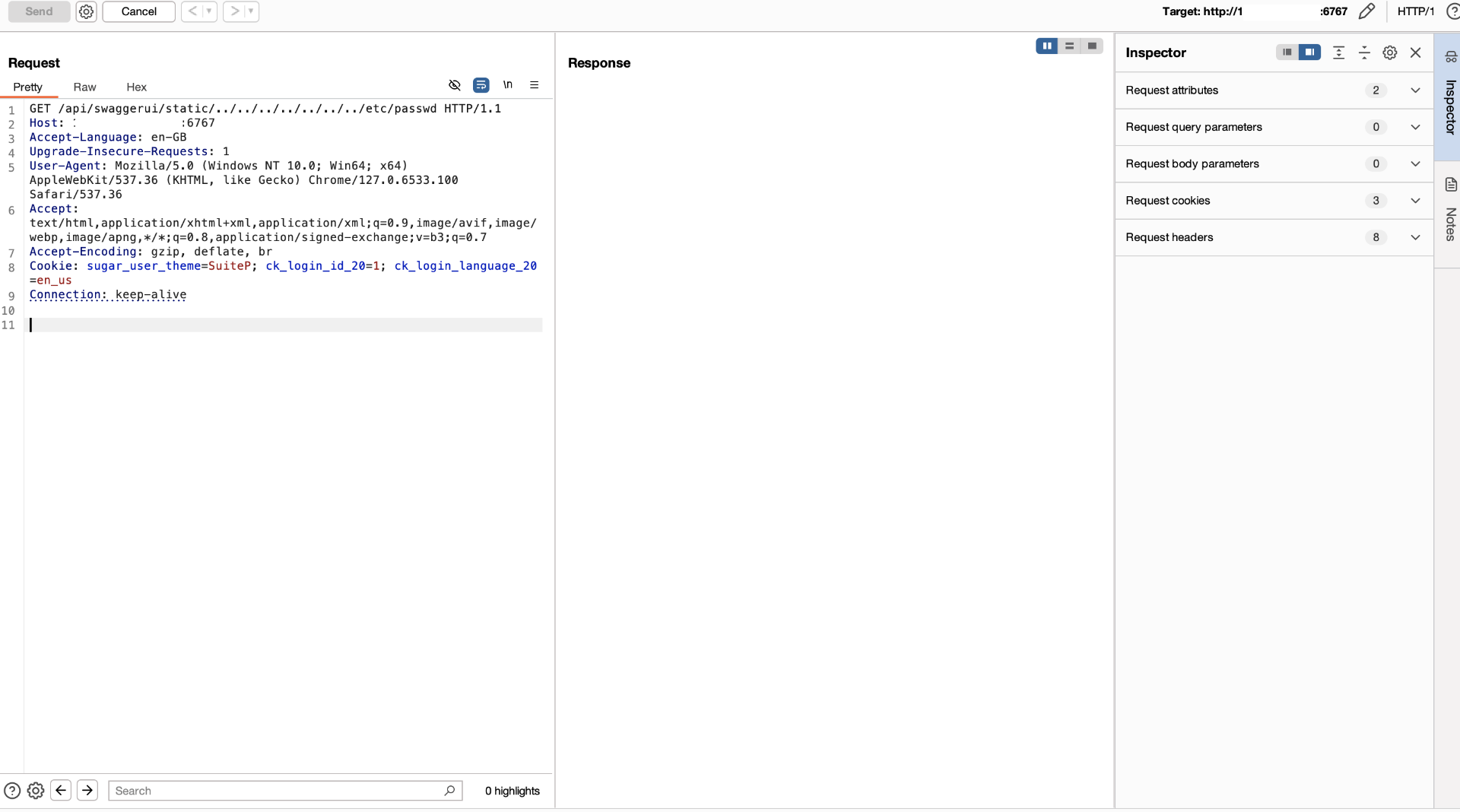This screenshot has height=812, width=1460.
Task: Jump to the next search match
Action: (x=87, y=791)
